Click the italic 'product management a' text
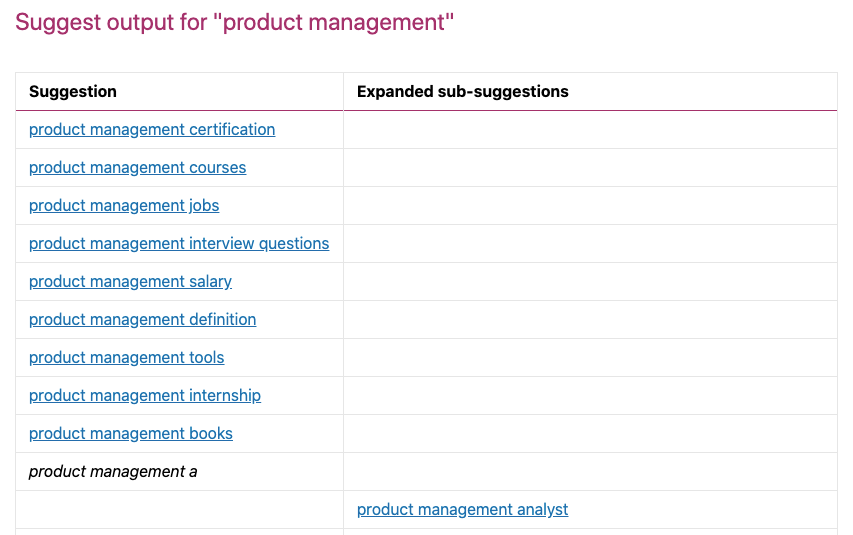 click(x=113, y=471)
